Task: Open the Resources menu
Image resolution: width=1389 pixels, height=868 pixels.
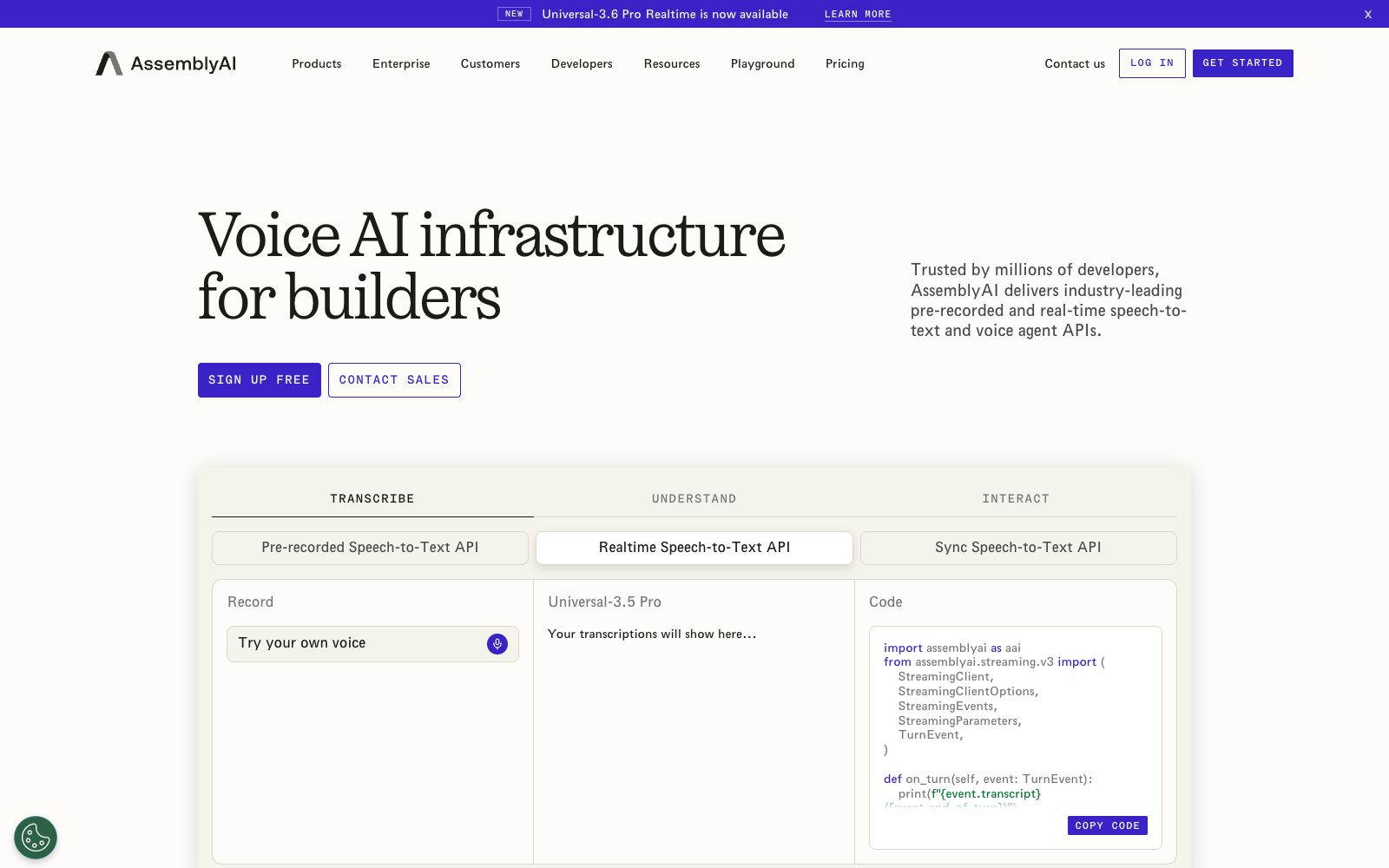Action: pos(672,63)
